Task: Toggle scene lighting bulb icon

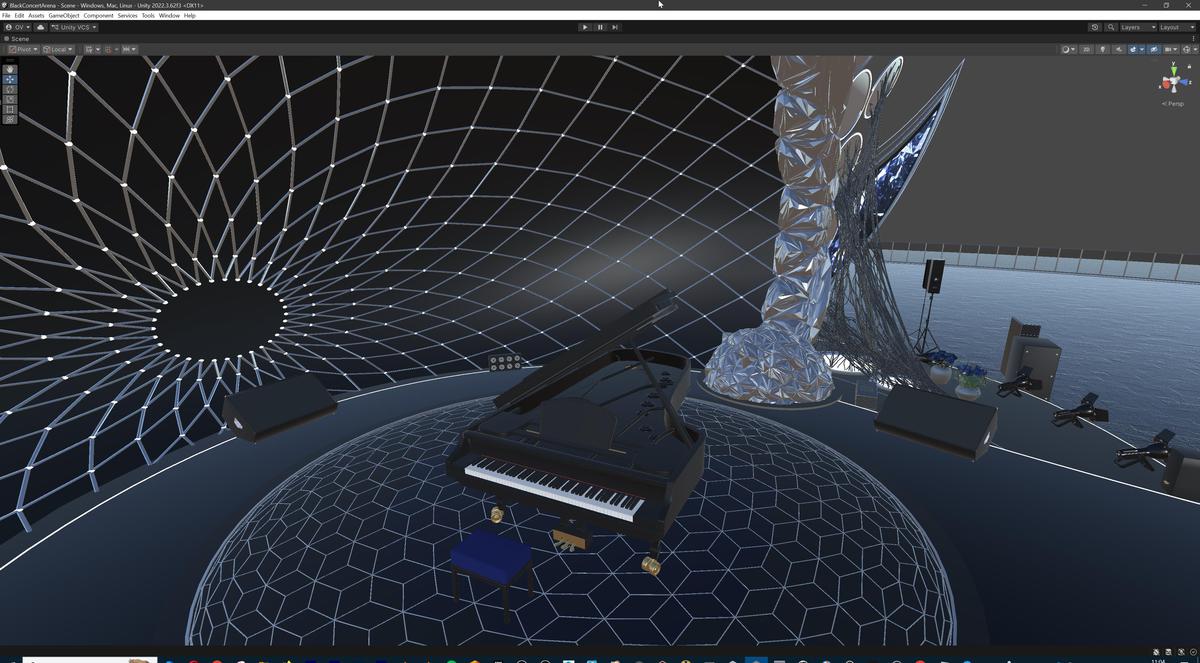Action: tap(1103, 49)
